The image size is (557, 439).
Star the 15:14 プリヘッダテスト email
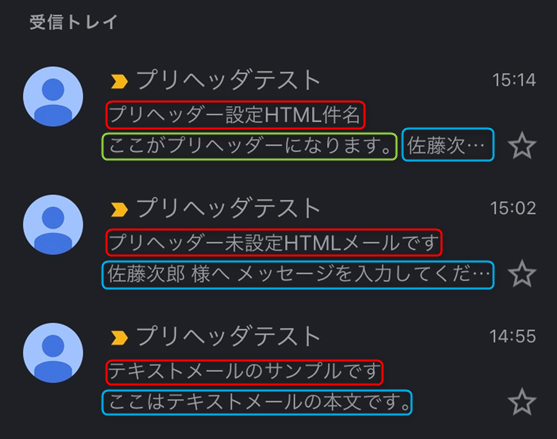pyautogui.click(x=522, y=145)
